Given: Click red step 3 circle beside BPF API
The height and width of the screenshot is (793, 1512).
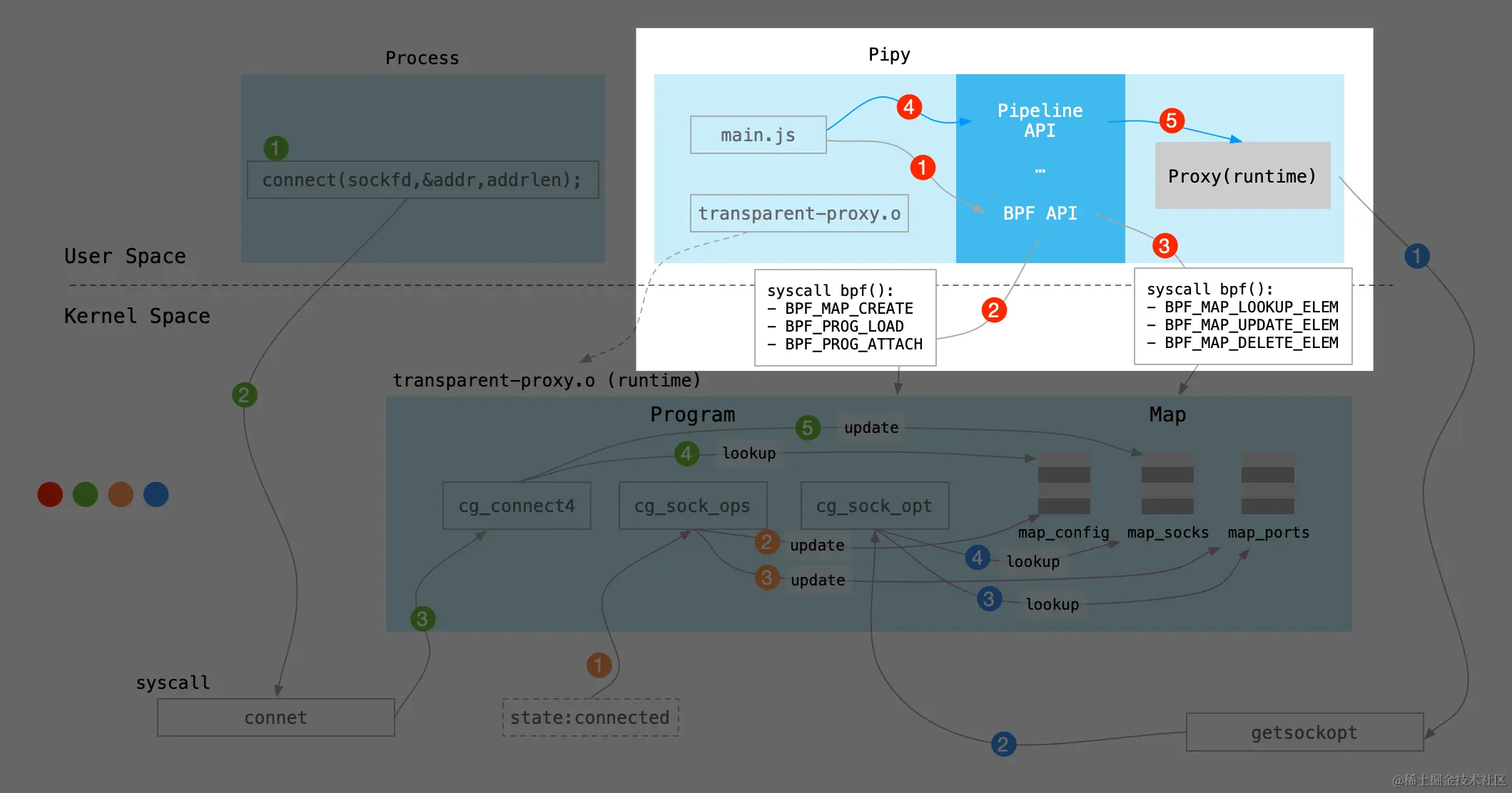Looking at the screenshot, I should pyautogui.click(x=1165, y=246).
